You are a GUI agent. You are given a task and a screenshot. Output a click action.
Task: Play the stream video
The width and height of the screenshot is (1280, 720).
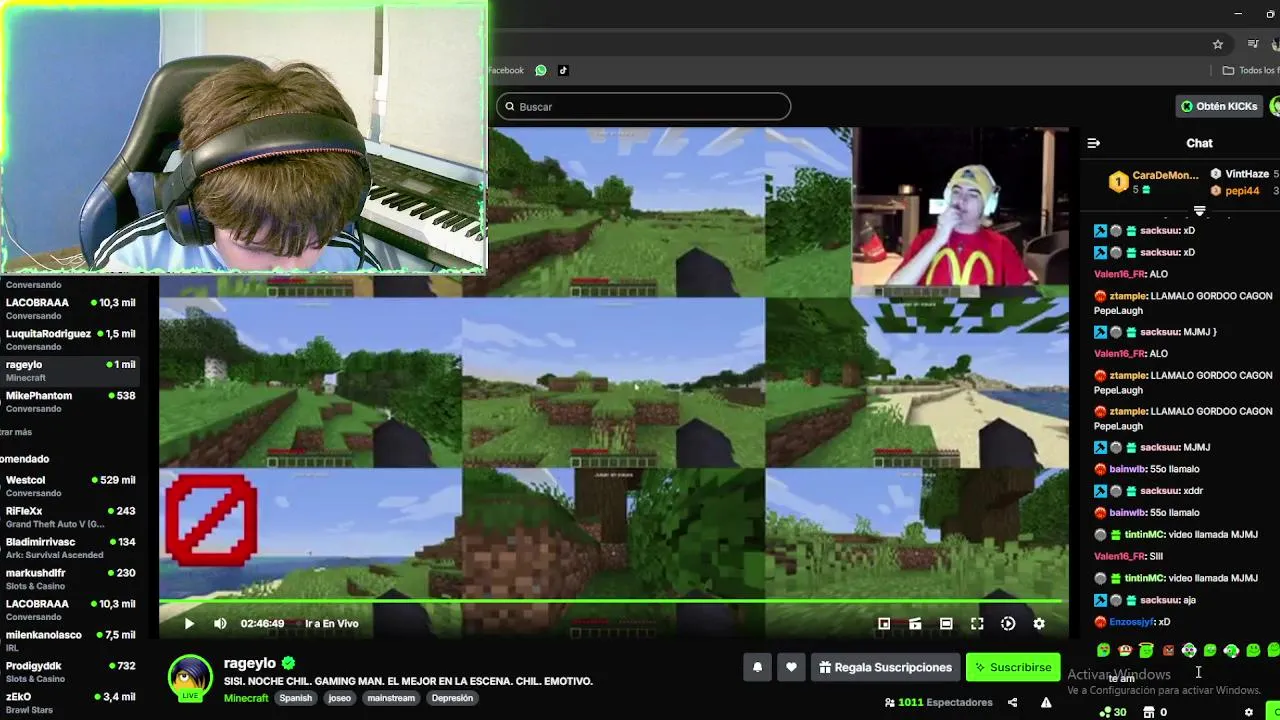[x=189, y=623]
